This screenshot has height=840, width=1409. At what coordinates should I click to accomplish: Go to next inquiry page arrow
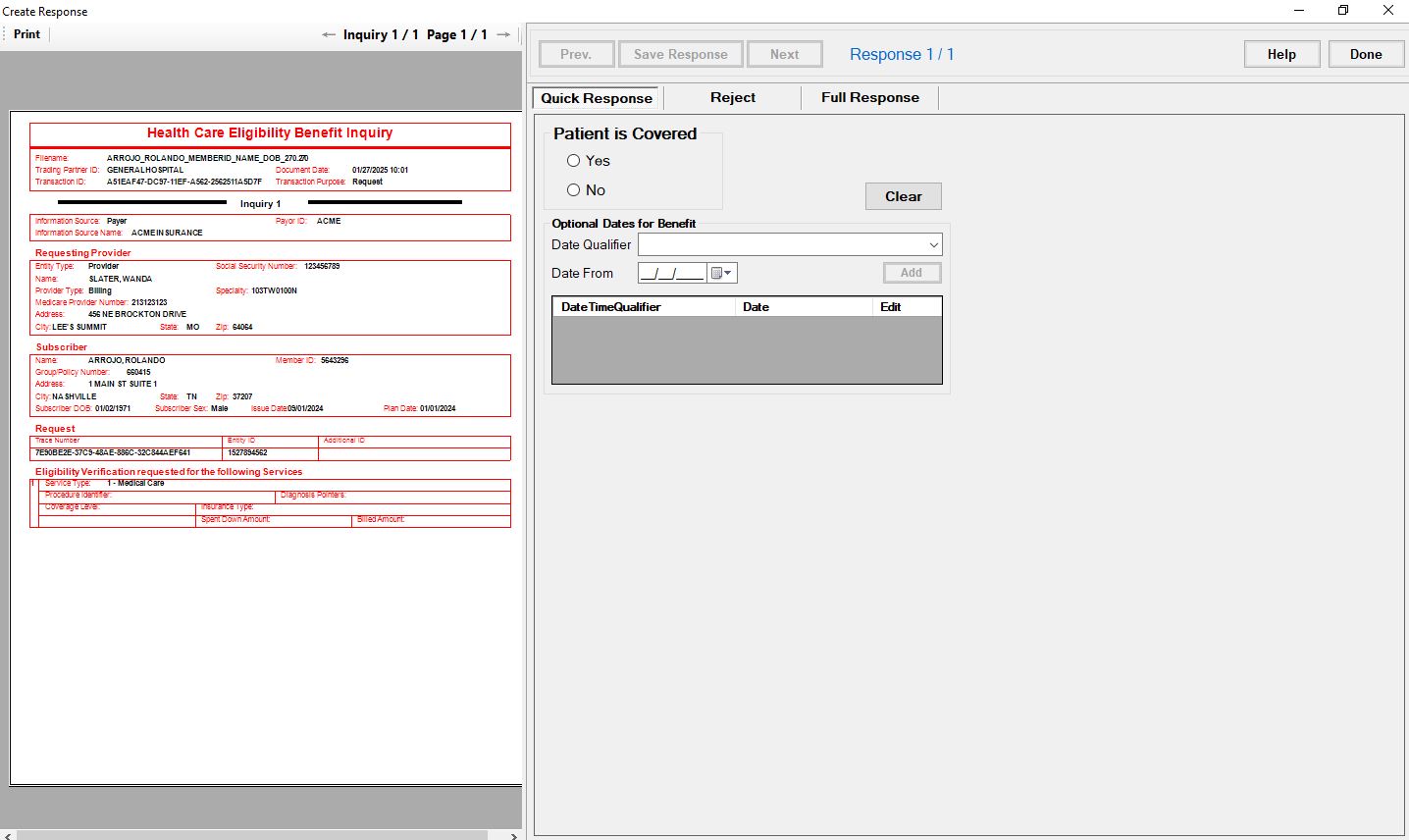503,34
